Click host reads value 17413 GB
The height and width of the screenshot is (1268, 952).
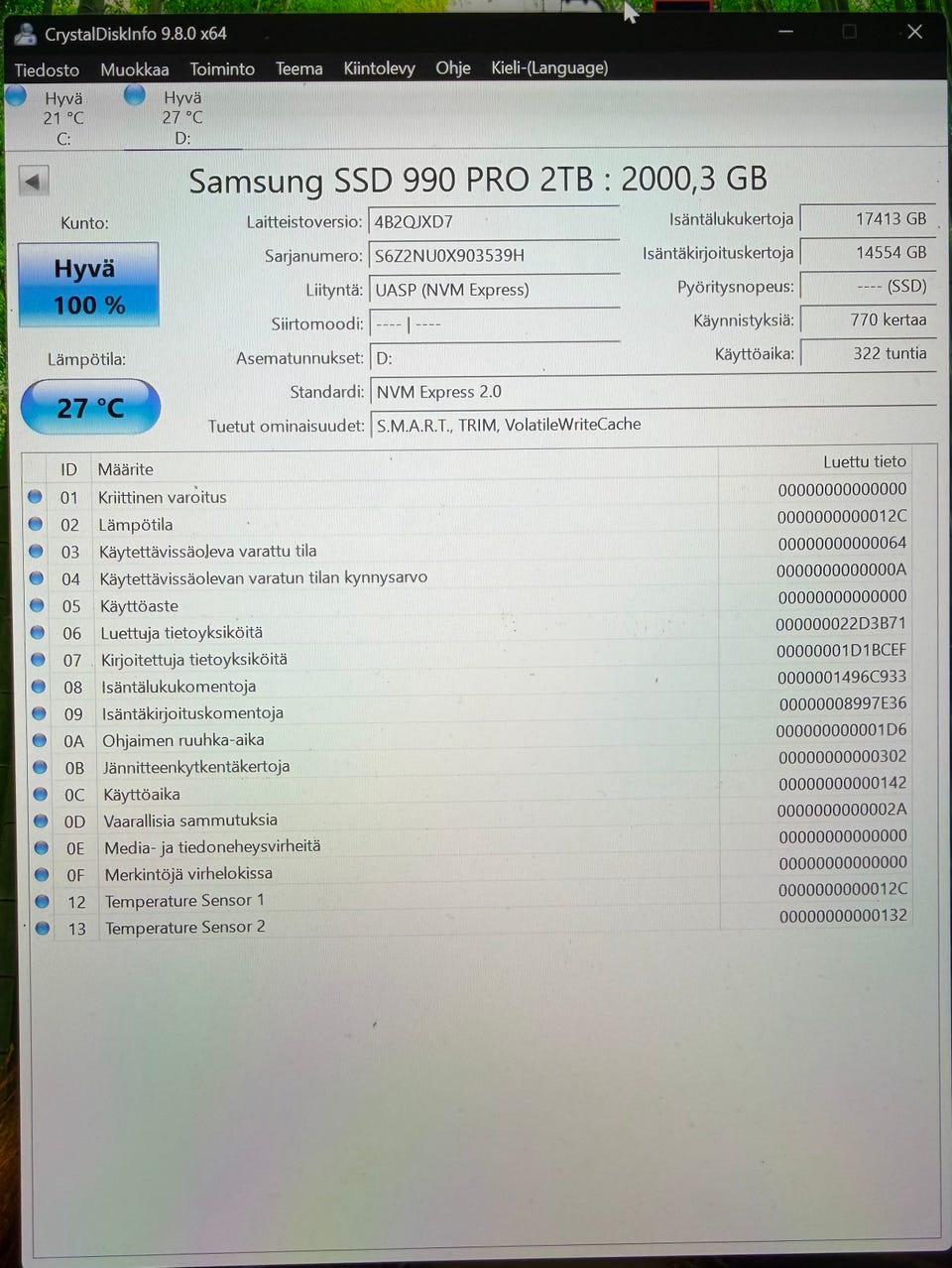[867, 218]
